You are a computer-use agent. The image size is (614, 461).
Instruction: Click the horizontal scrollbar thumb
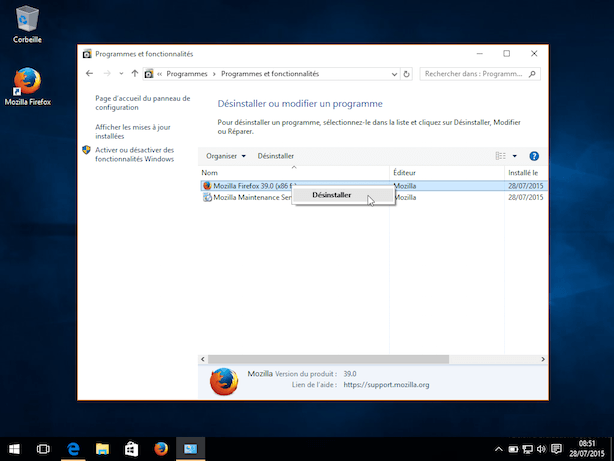pos(328,359)
